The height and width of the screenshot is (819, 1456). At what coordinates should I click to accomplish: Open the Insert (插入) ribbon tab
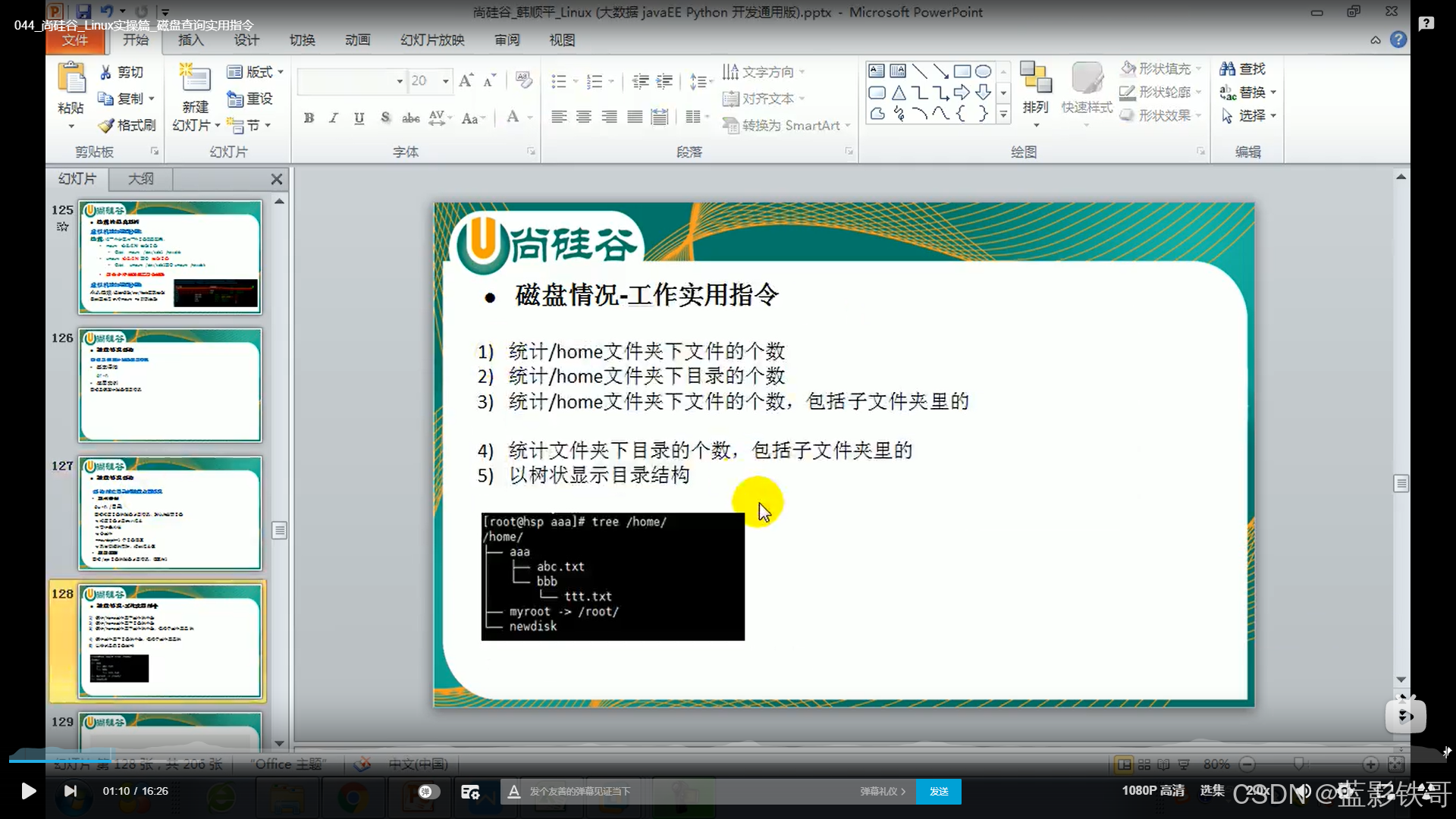pos(190,40)
